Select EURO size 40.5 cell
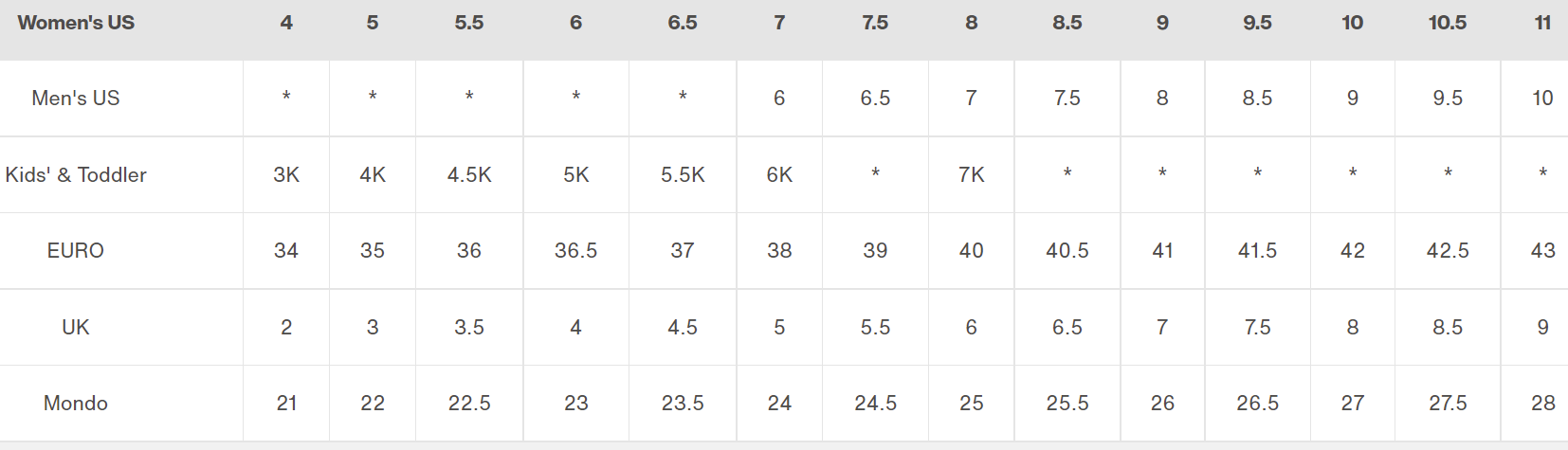The image size is (1568, 450). [1067, 251]
